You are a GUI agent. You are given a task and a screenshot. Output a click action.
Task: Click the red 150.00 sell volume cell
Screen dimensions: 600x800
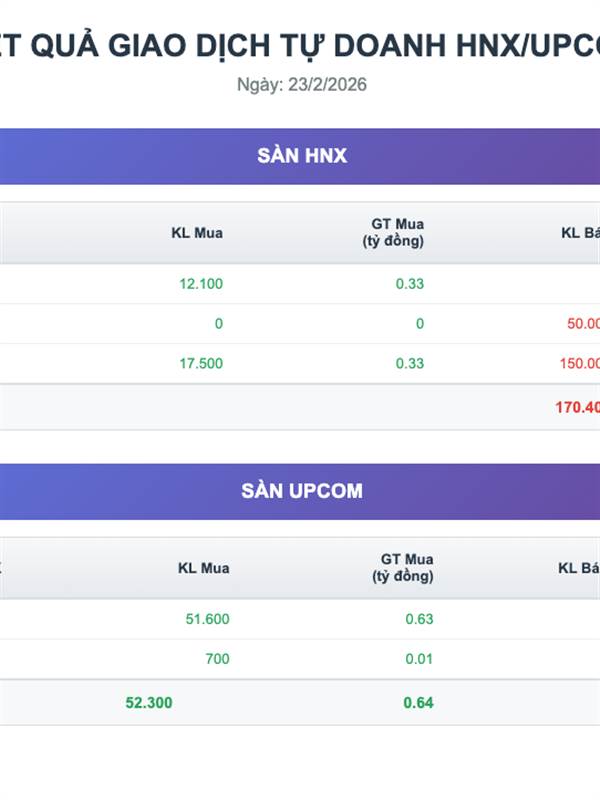(580, 364)
